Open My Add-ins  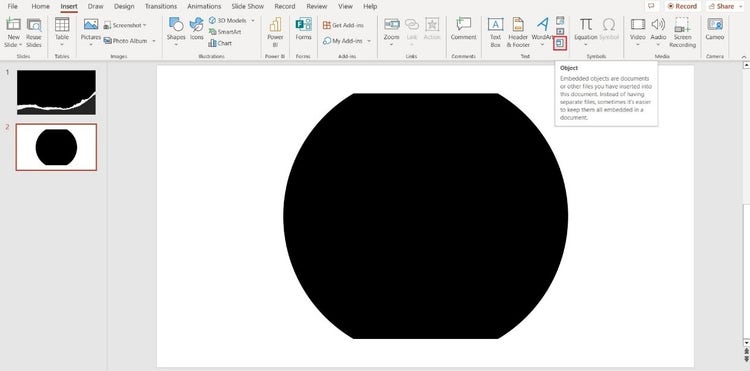tap(343, 41)
